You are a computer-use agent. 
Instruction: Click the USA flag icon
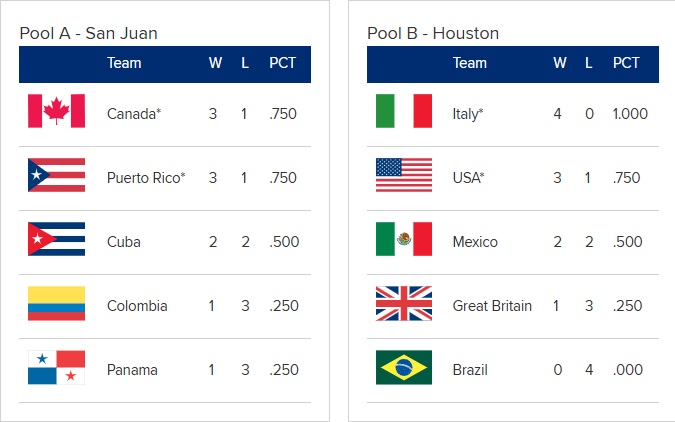coord(403,175)
